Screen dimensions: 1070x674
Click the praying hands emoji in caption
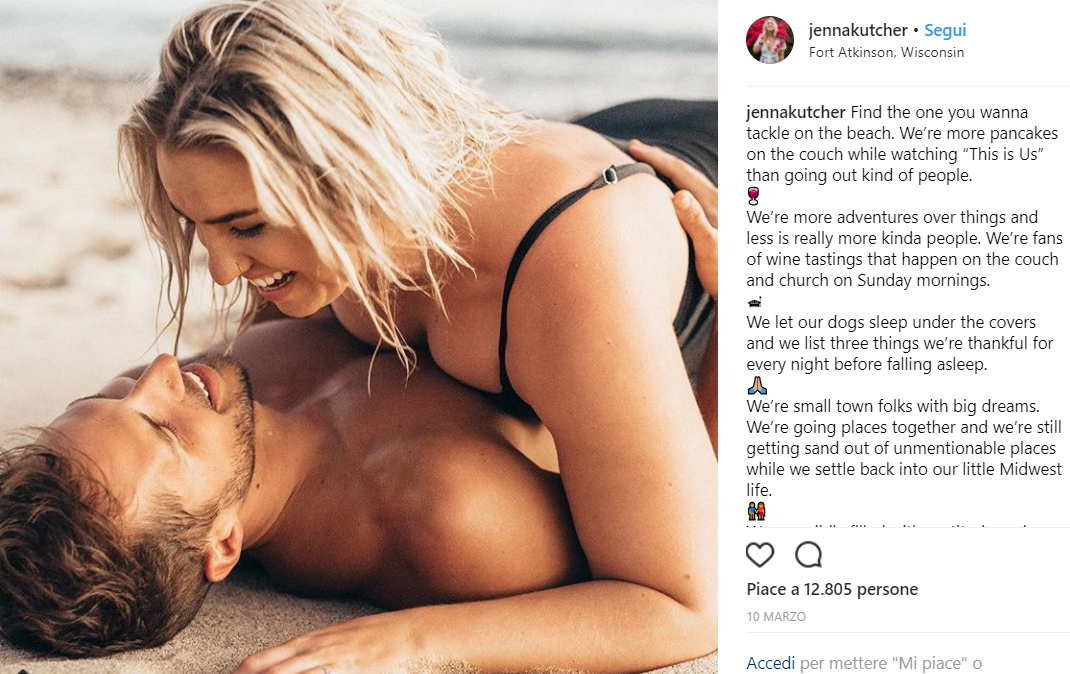click(757, 385)
